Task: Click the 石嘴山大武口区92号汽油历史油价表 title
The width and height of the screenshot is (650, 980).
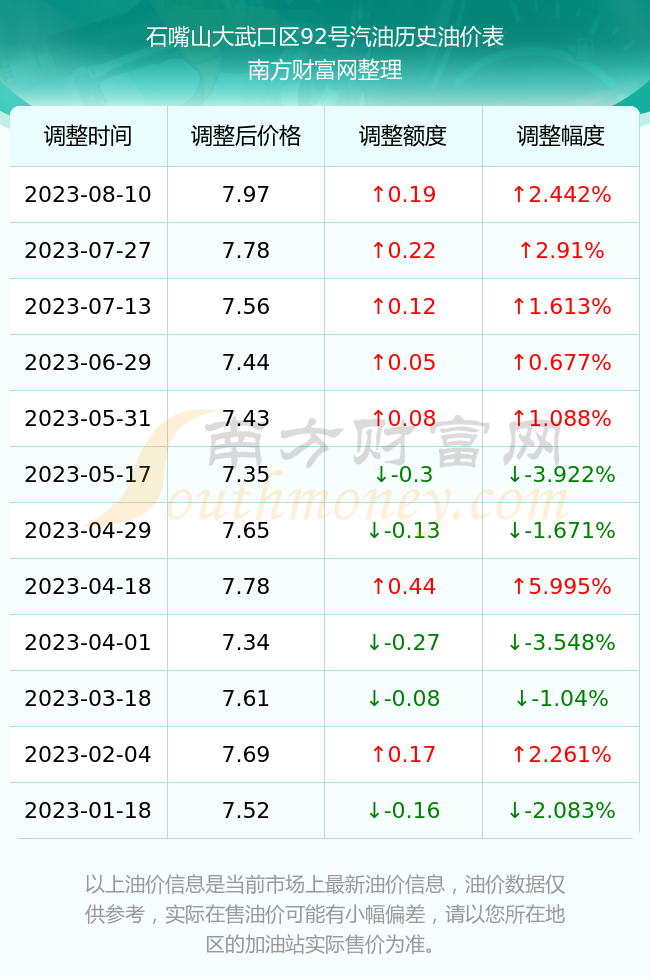Action: tap(325, 37)
